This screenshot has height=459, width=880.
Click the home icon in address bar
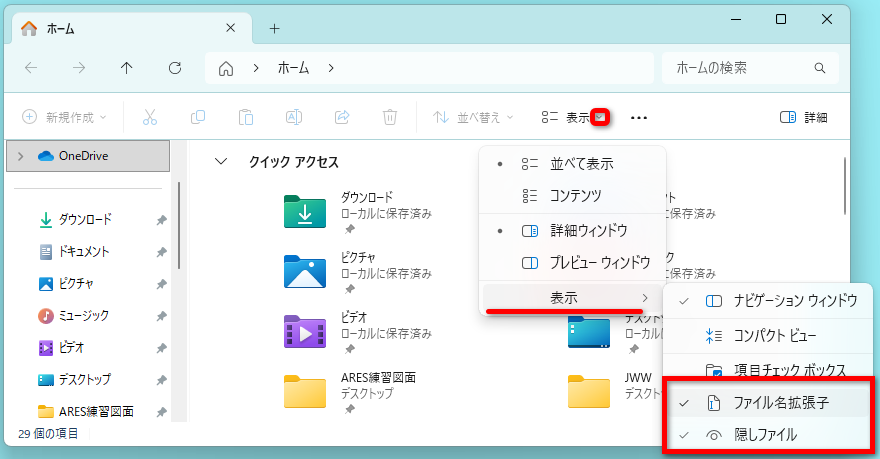click(x=226, y=68)
